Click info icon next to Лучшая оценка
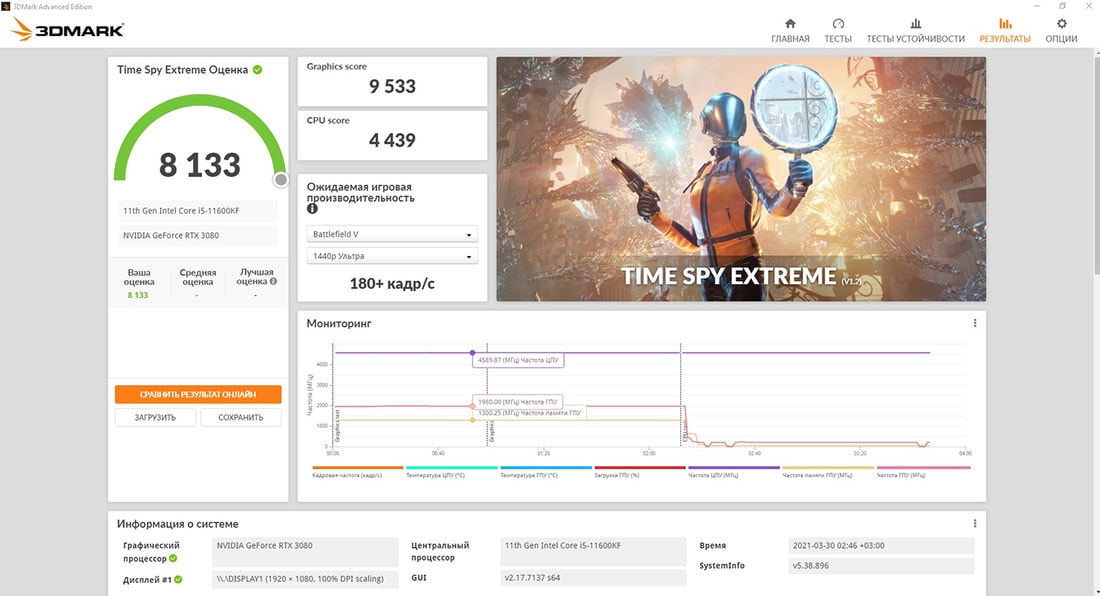The image size is (1100, 596). click(x=274, y=281)
